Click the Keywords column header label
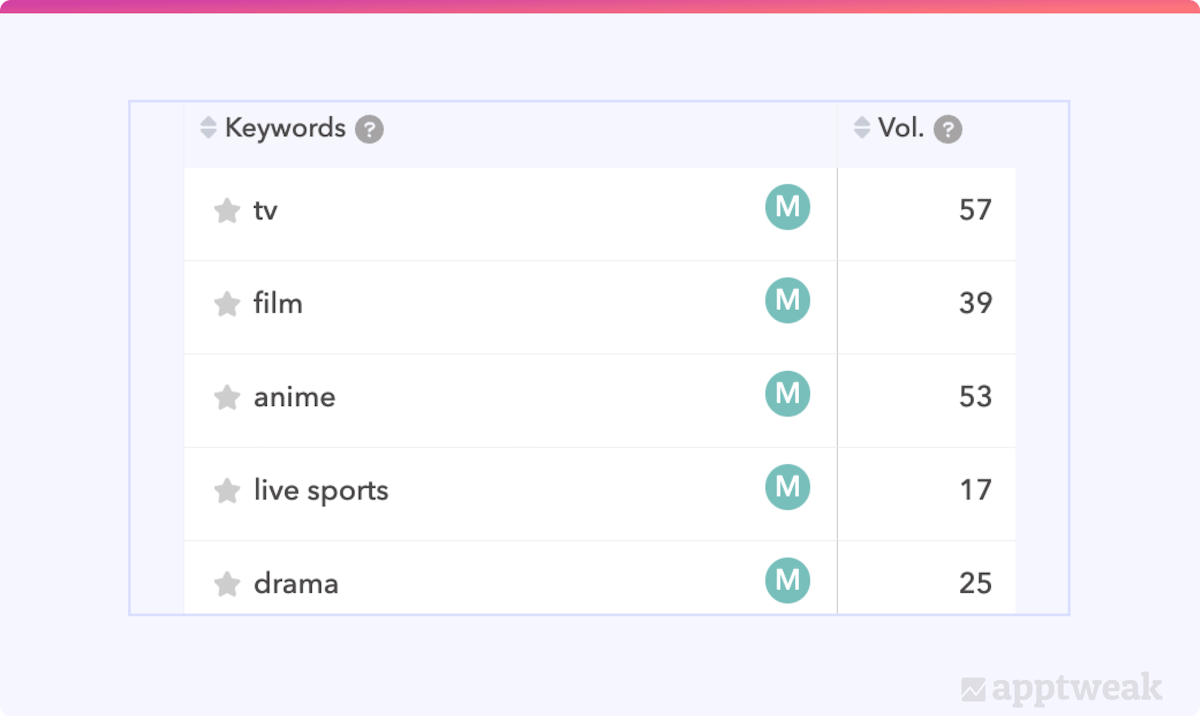Screen dimensions: 1200x716 click(285, 128)
